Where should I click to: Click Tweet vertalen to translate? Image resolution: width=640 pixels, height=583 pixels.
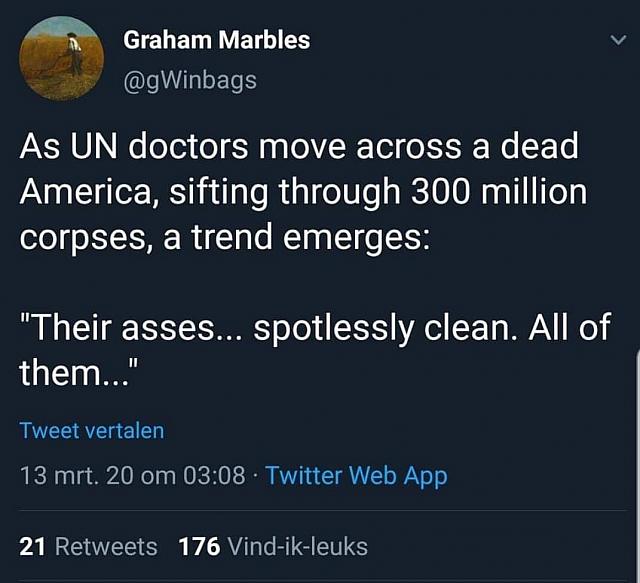point(92,430)
